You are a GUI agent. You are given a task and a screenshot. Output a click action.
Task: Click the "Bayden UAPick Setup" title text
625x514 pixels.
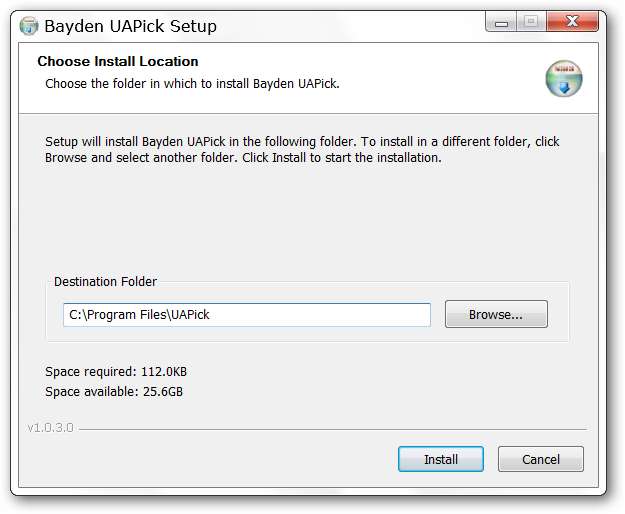tap(130, 26)
